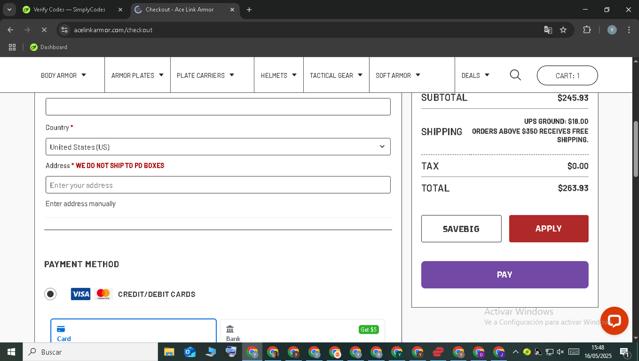Select Credit/Debit Cards radio button
This screenshot has height=361, width=639.
[50, 294]
